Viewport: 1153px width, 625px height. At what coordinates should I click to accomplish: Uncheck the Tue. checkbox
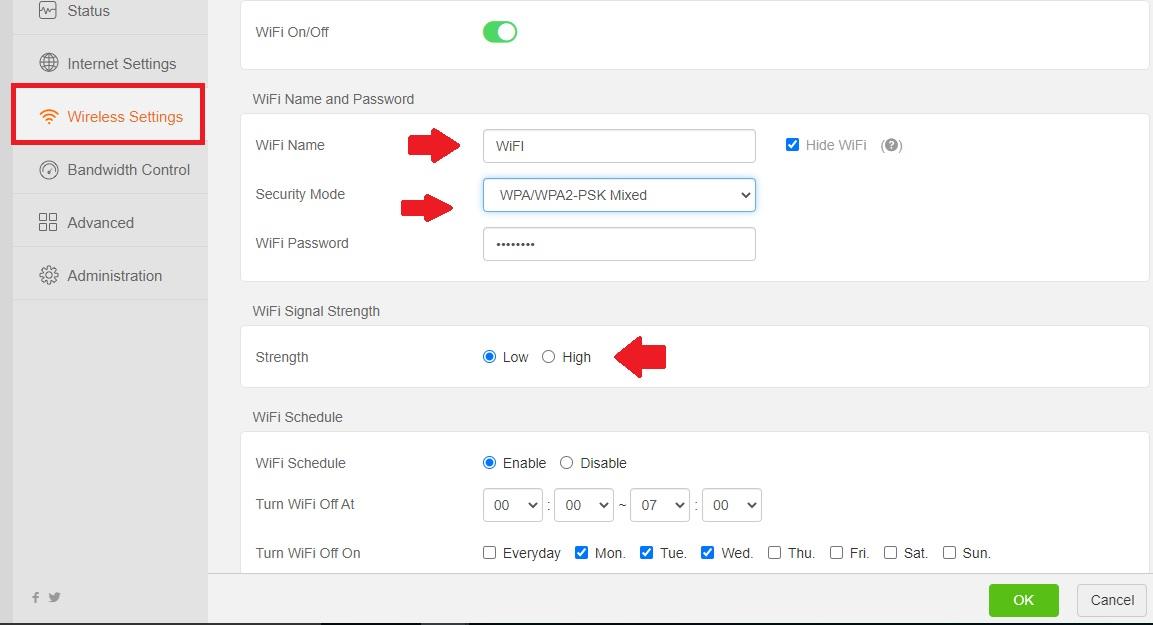coord(646,552)
